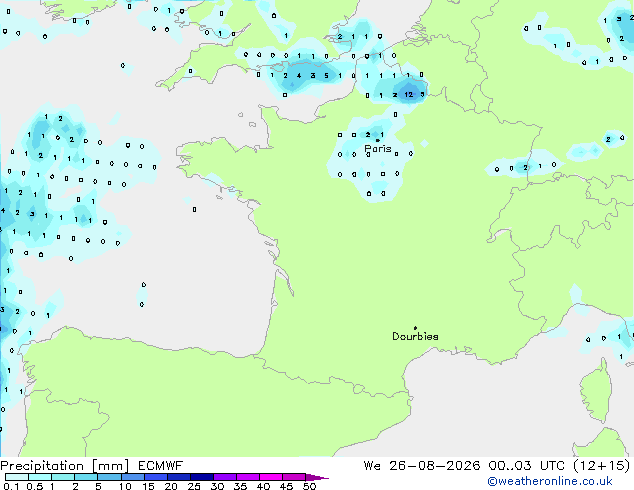Click the 25 legend scale label
The height and width of the screenshot is (490, 634).
194,486
